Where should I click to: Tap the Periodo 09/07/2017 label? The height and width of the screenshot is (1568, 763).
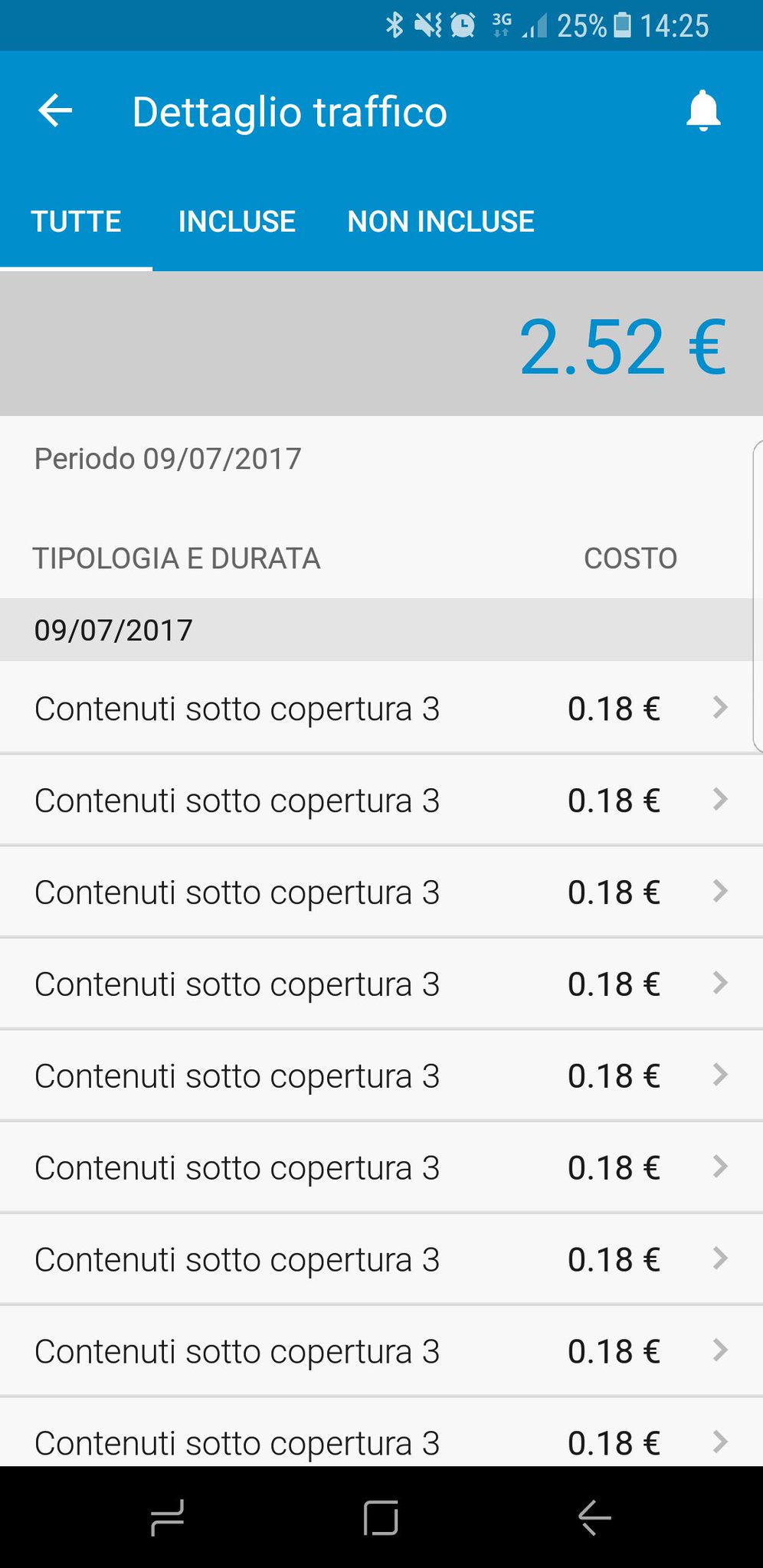tap(168, 459)
